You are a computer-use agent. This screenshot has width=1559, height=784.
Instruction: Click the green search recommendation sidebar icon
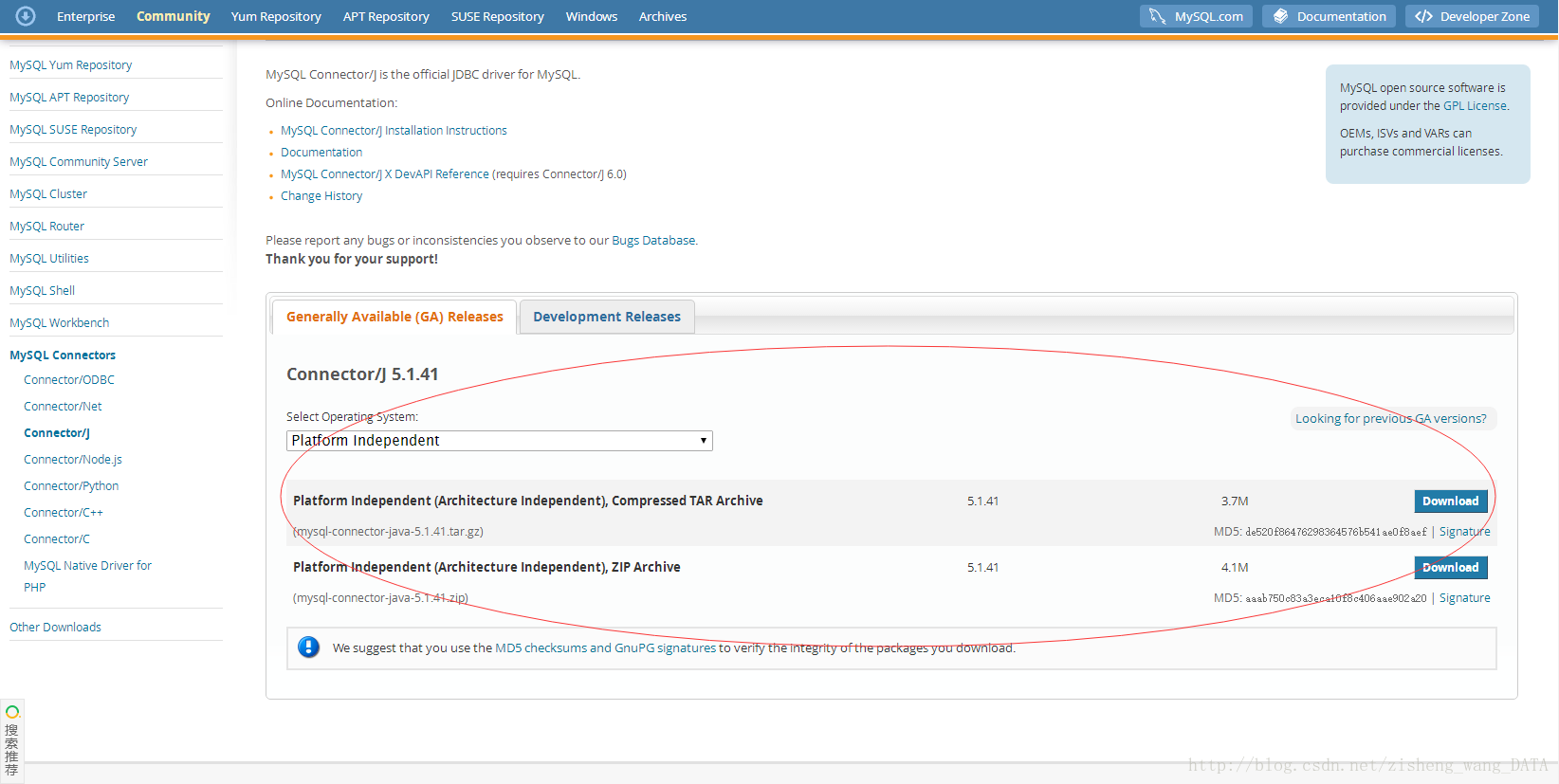click(x=12, y=712)
